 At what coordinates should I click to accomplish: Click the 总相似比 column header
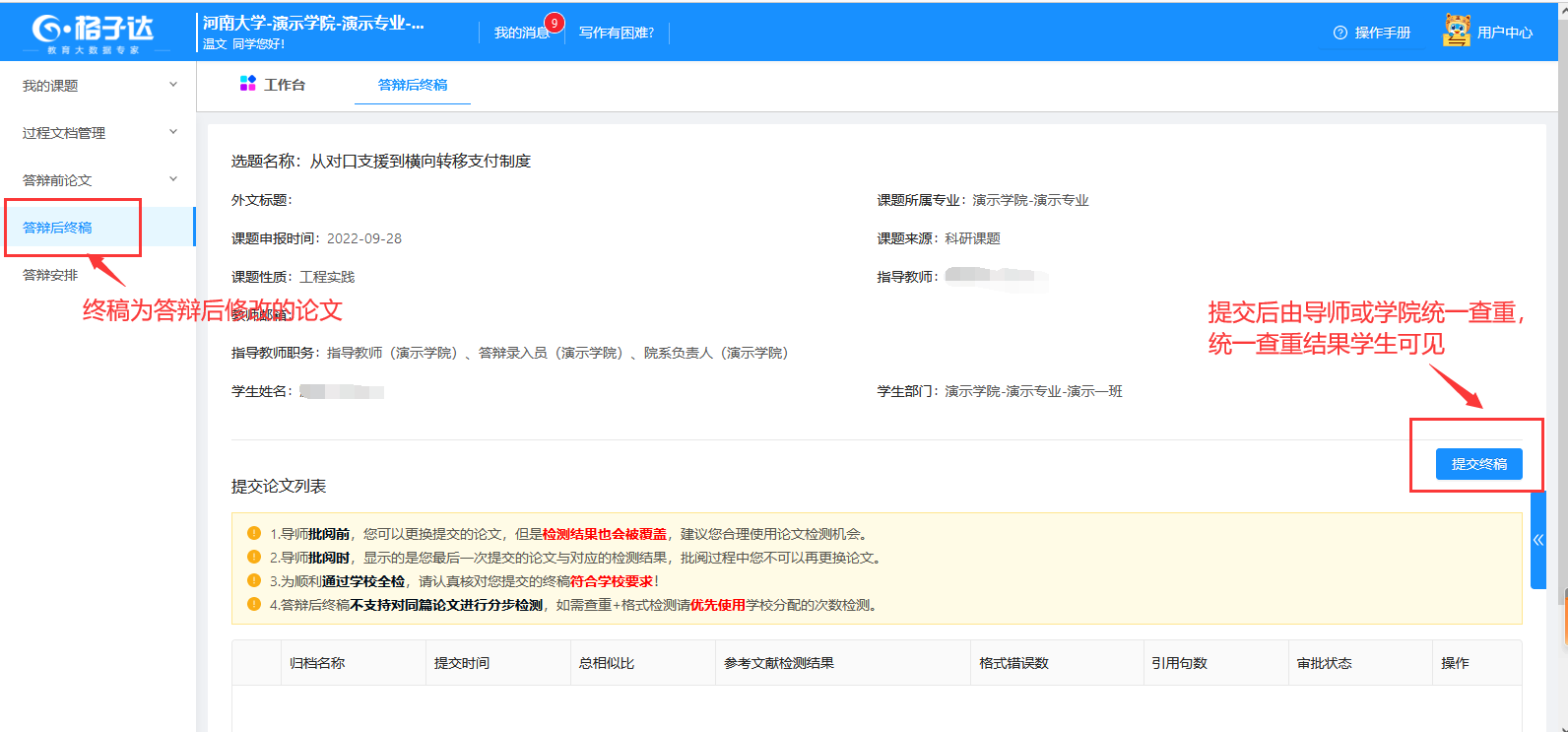point(607,663)
